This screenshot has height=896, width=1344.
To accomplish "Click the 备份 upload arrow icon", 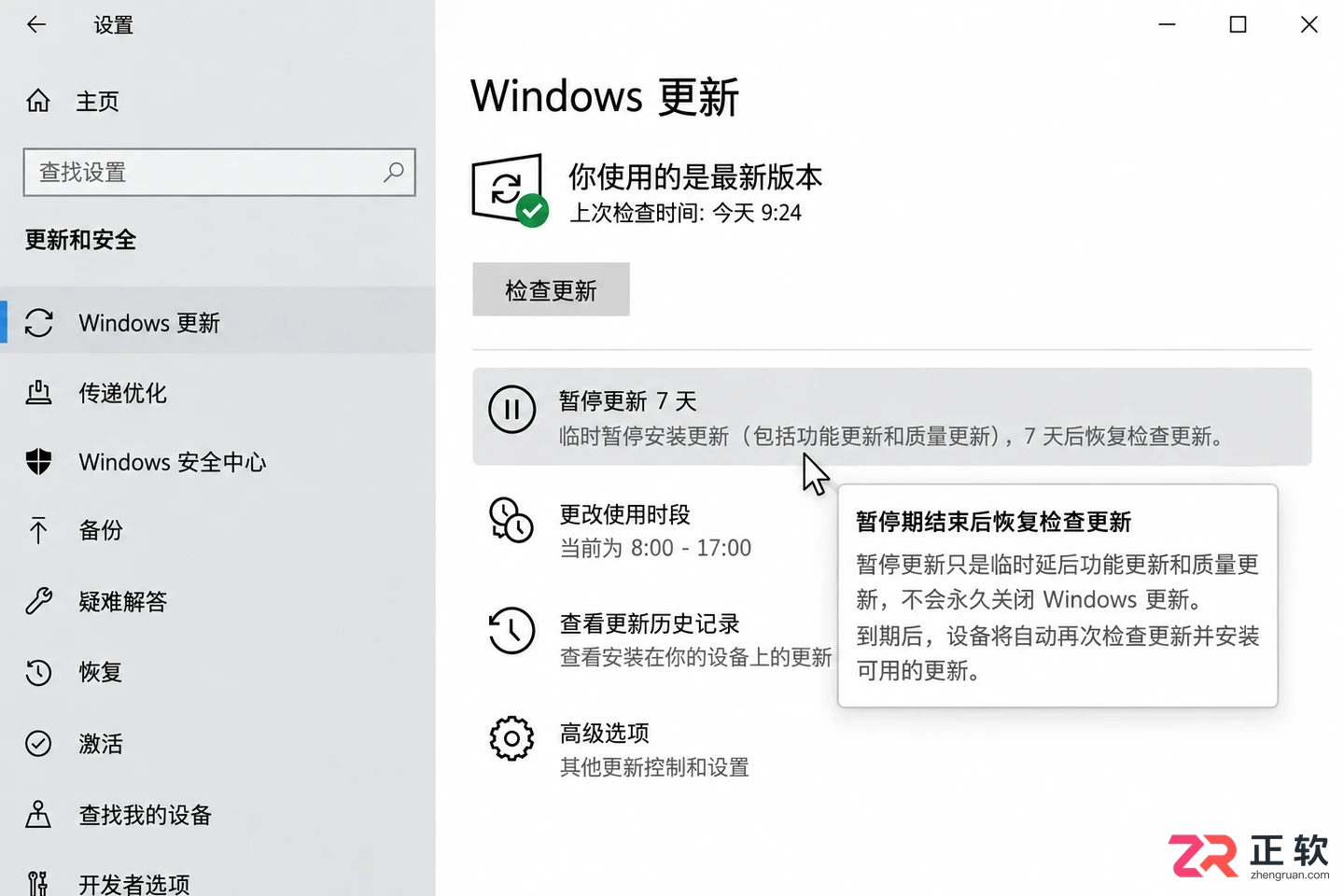I will [x=38, y=530].
